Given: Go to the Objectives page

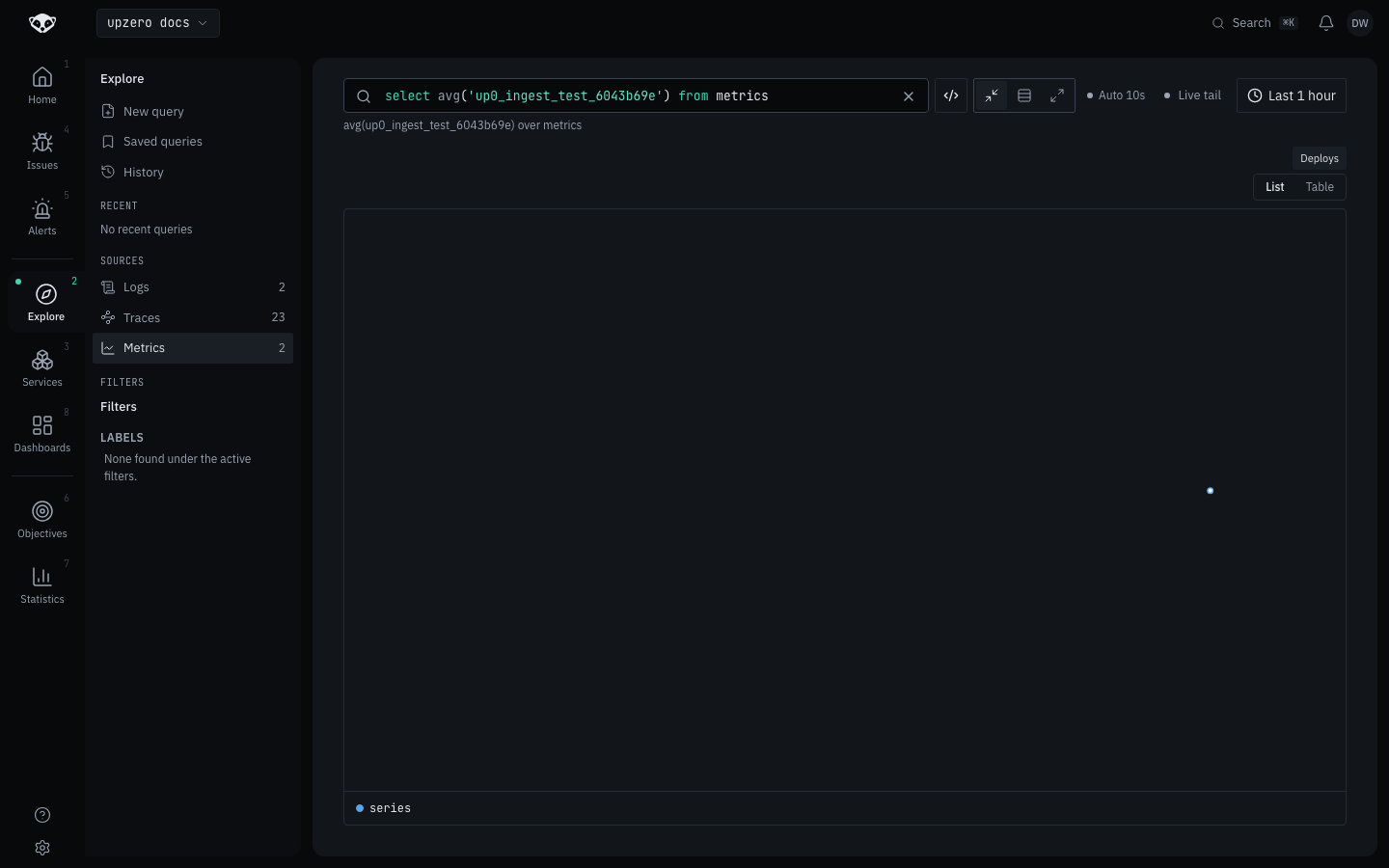Looking at the screenshot, I should coord(42,520).
